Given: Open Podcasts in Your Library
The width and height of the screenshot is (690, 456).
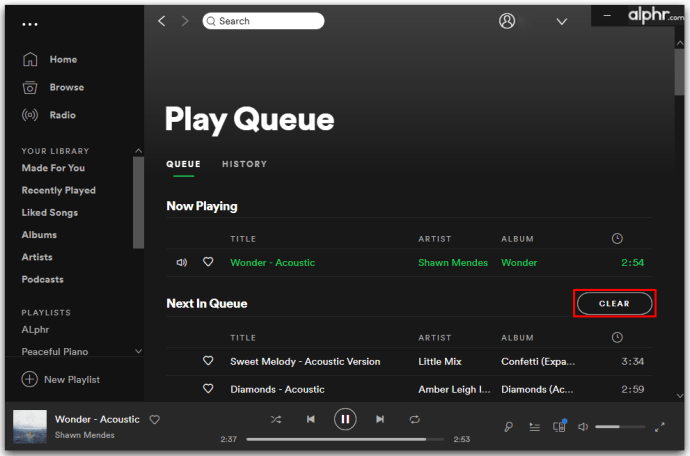Looking at the screenshot, I should (x=42, y=279).
